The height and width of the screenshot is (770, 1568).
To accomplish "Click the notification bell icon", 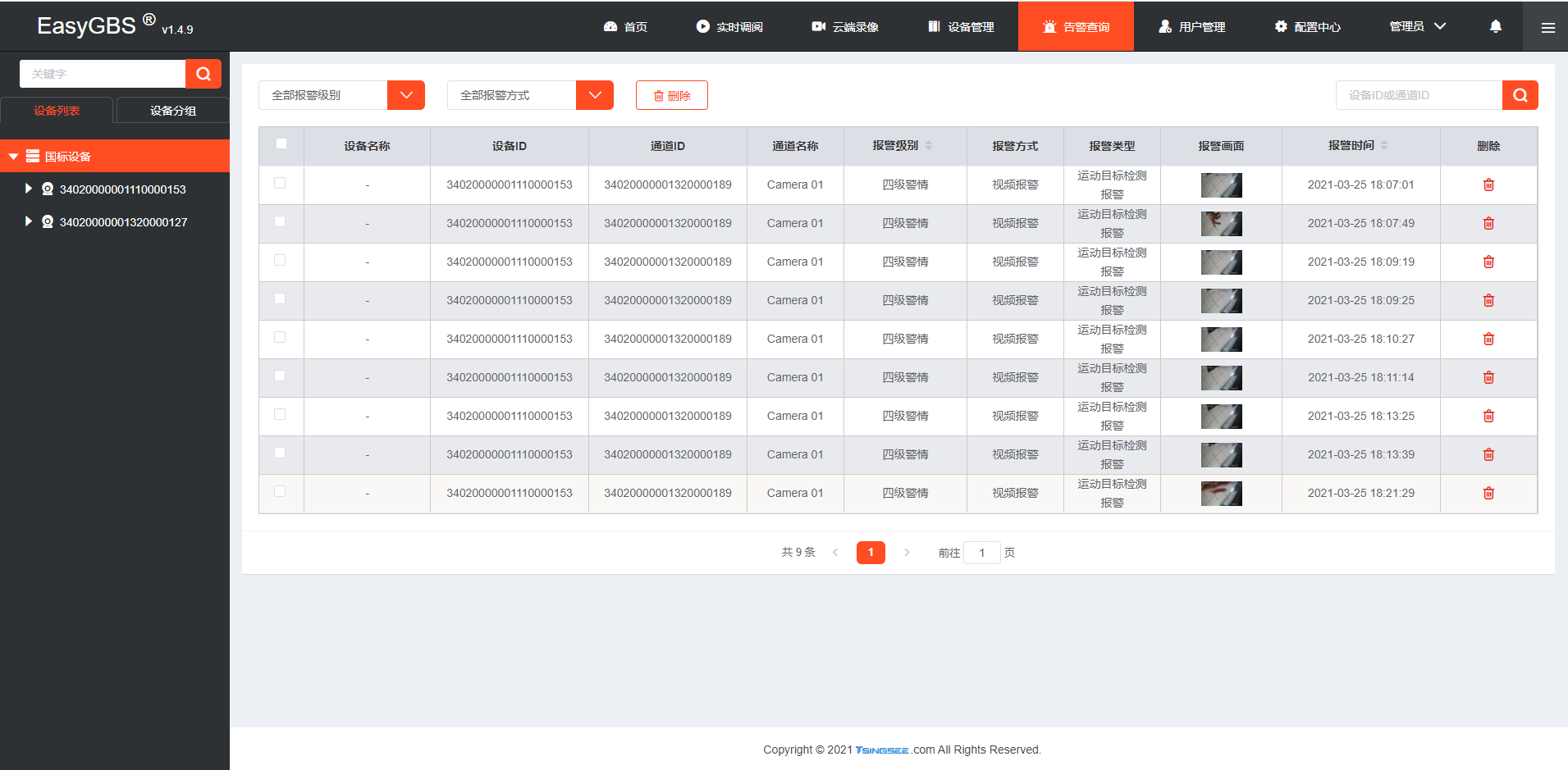I will [x=1495, y=26].
